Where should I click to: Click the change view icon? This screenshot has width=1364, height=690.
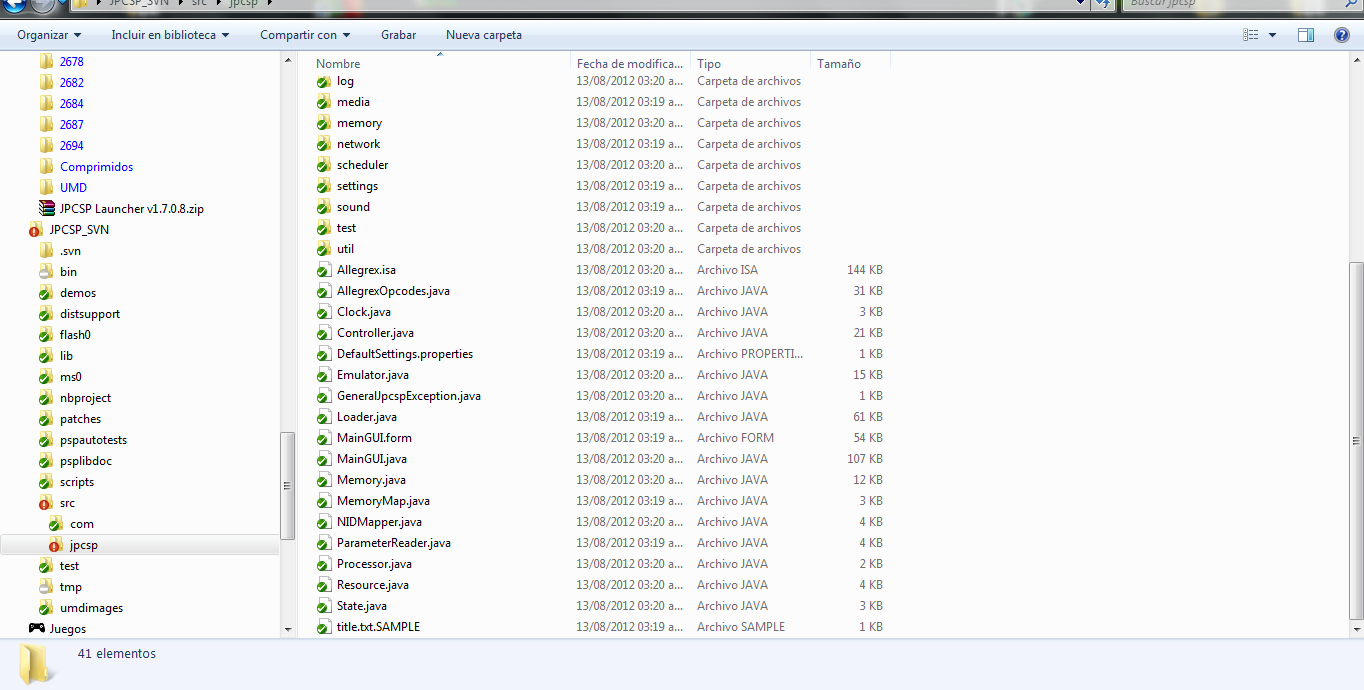pos(1251,35)
